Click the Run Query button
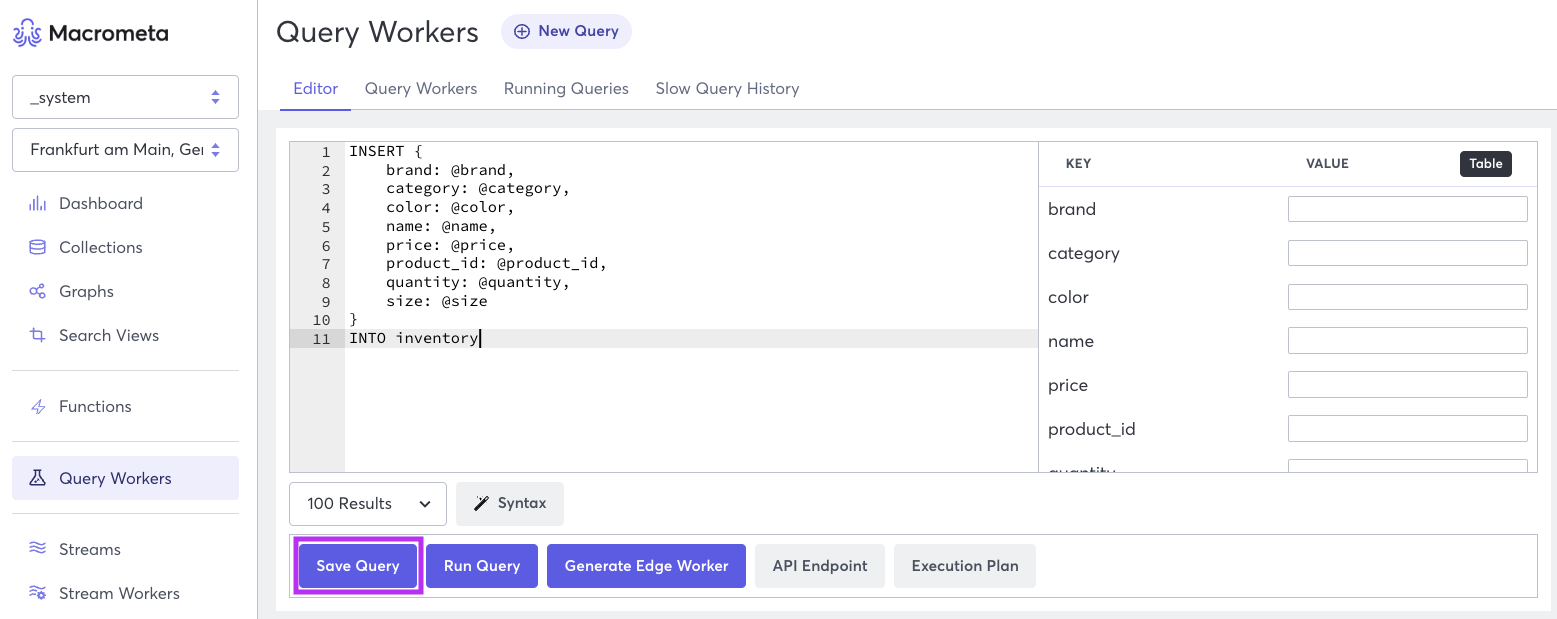Screen dimensions: 1557x619 [481, 565]
